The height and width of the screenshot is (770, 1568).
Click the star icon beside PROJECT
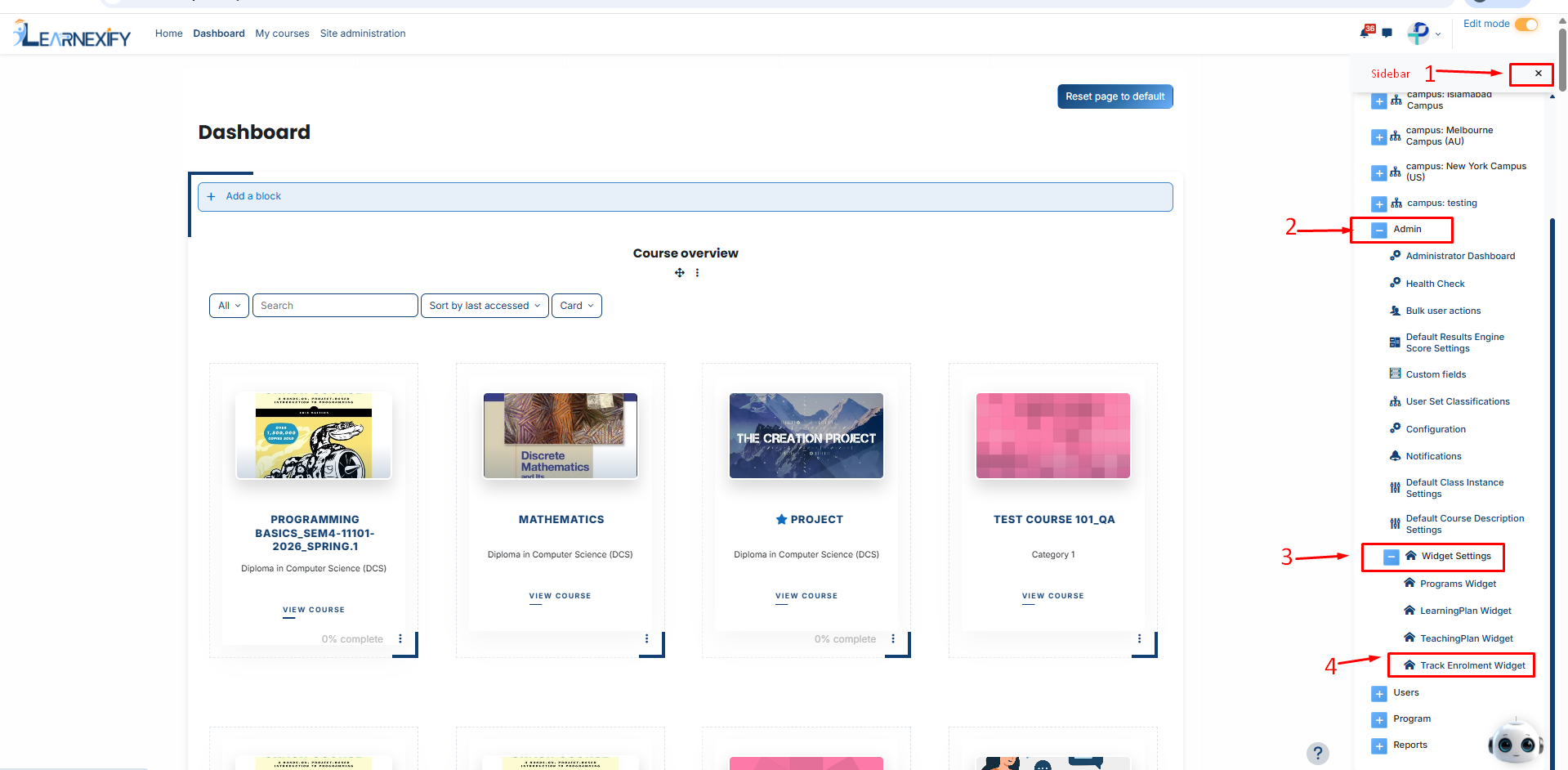[781, 519]
